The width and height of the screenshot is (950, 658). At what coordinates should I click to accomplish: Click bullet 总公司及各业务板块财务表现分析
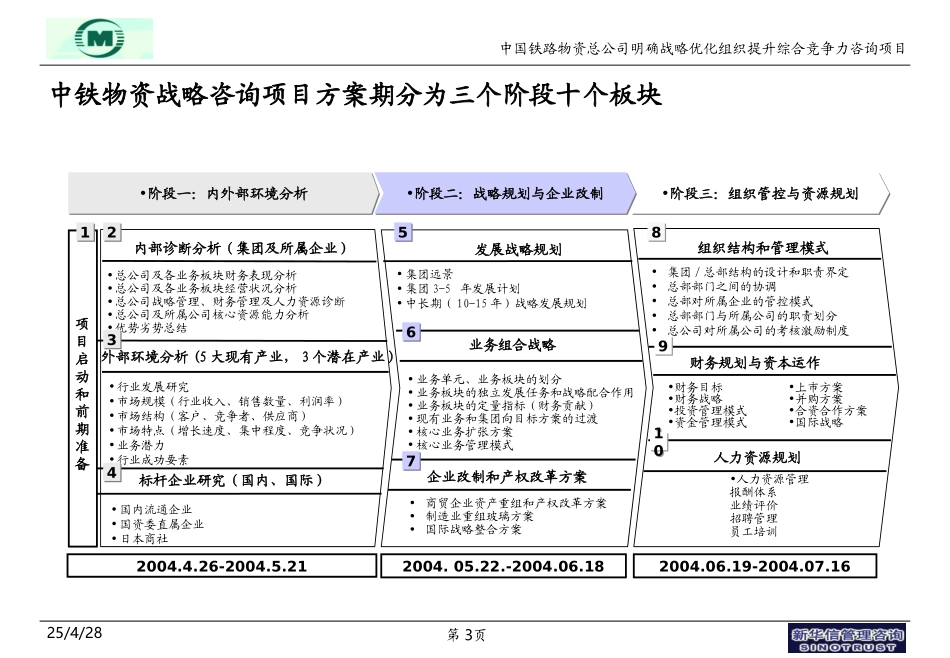[203, 274]
